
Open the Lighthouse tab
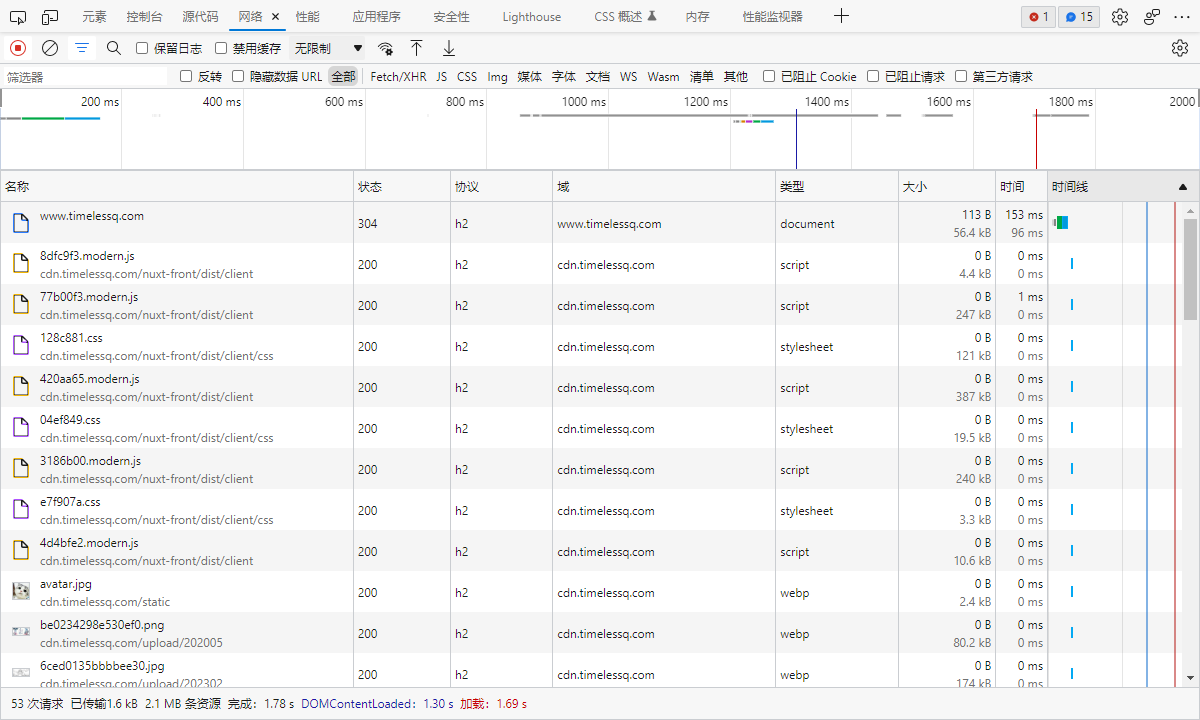[x=532, y=17]
